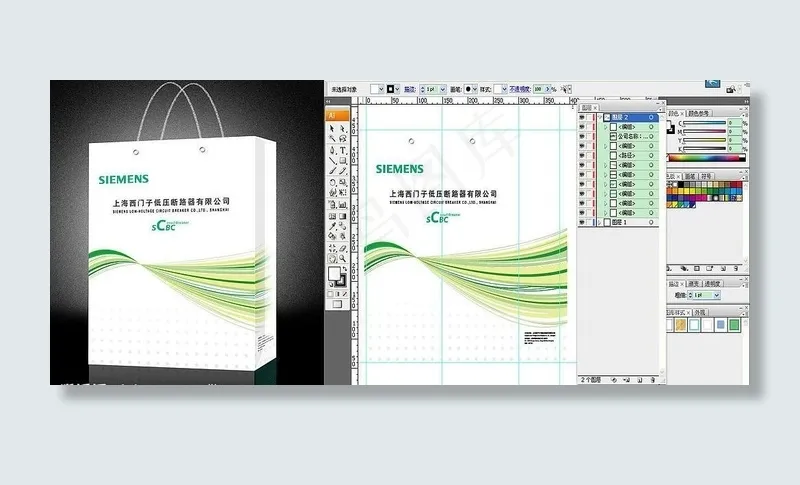The height and width of the screenshot is (485, 800).
Task: Click the 描边 label in control bar
Action: coord(410,89)
